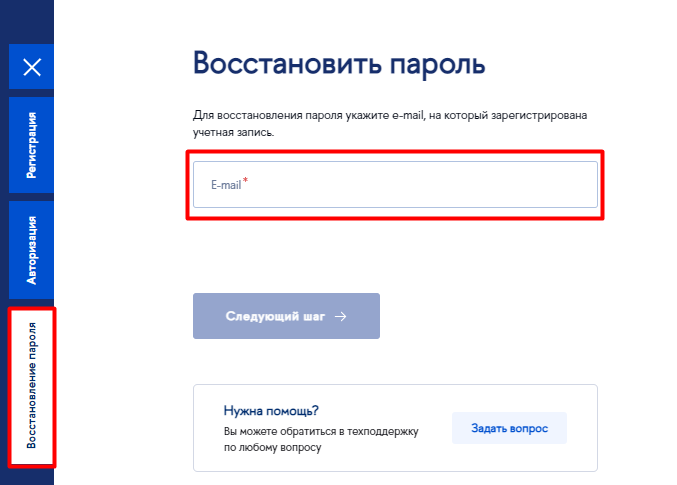Click the red required asterisk
The width and height of the screenshot is (677, 485).
tap(246, 181)
